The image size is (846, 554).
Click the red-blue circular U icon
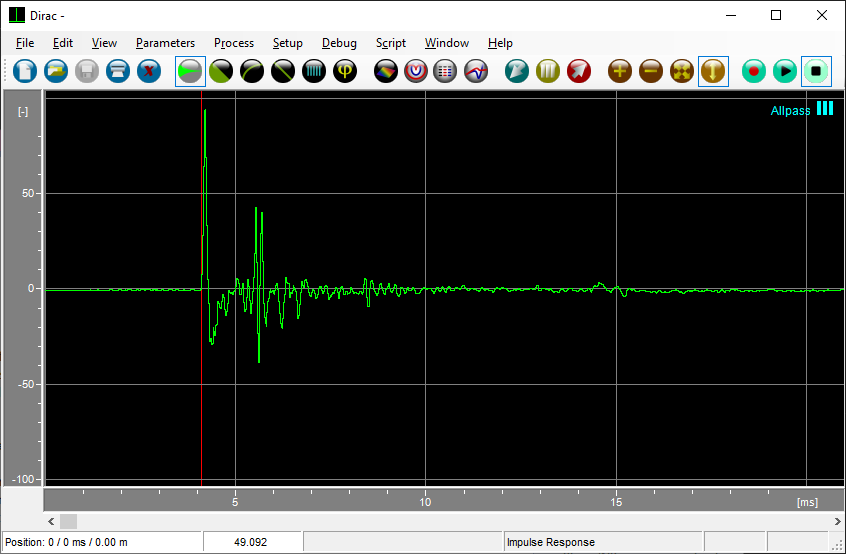[x=415, y=71]
